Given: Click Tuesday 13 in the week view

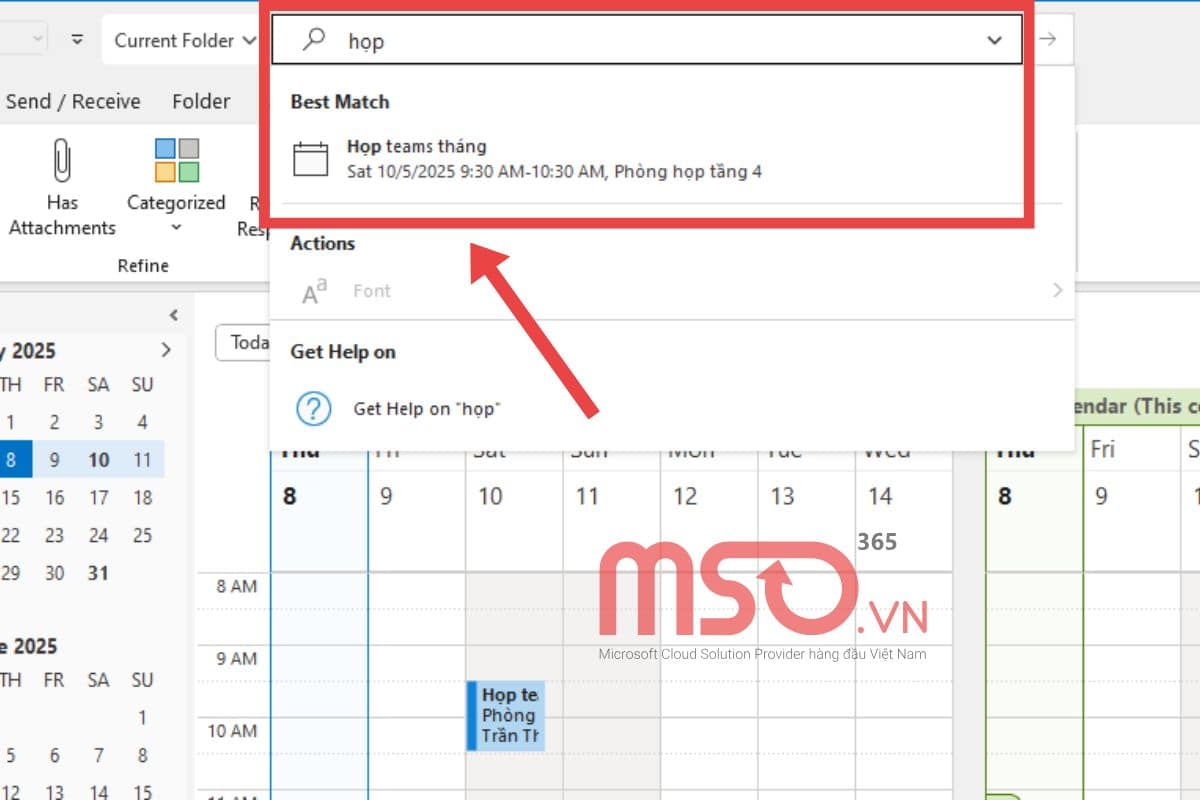Looking at the screenshot, I should 782,496.
